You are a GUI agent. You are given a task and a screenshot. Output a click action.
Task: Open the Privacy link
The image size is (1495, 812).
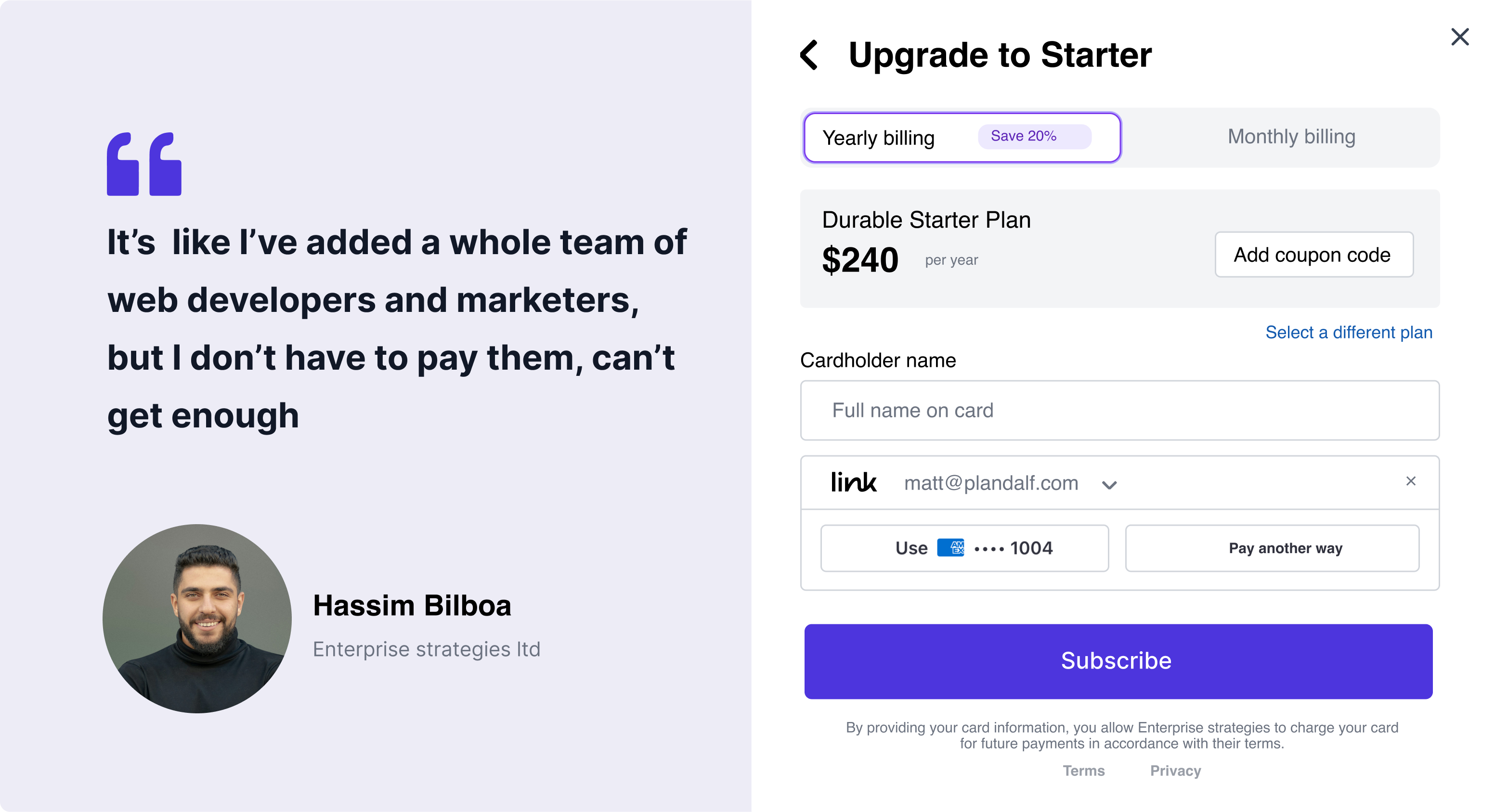click(1175, 771)
